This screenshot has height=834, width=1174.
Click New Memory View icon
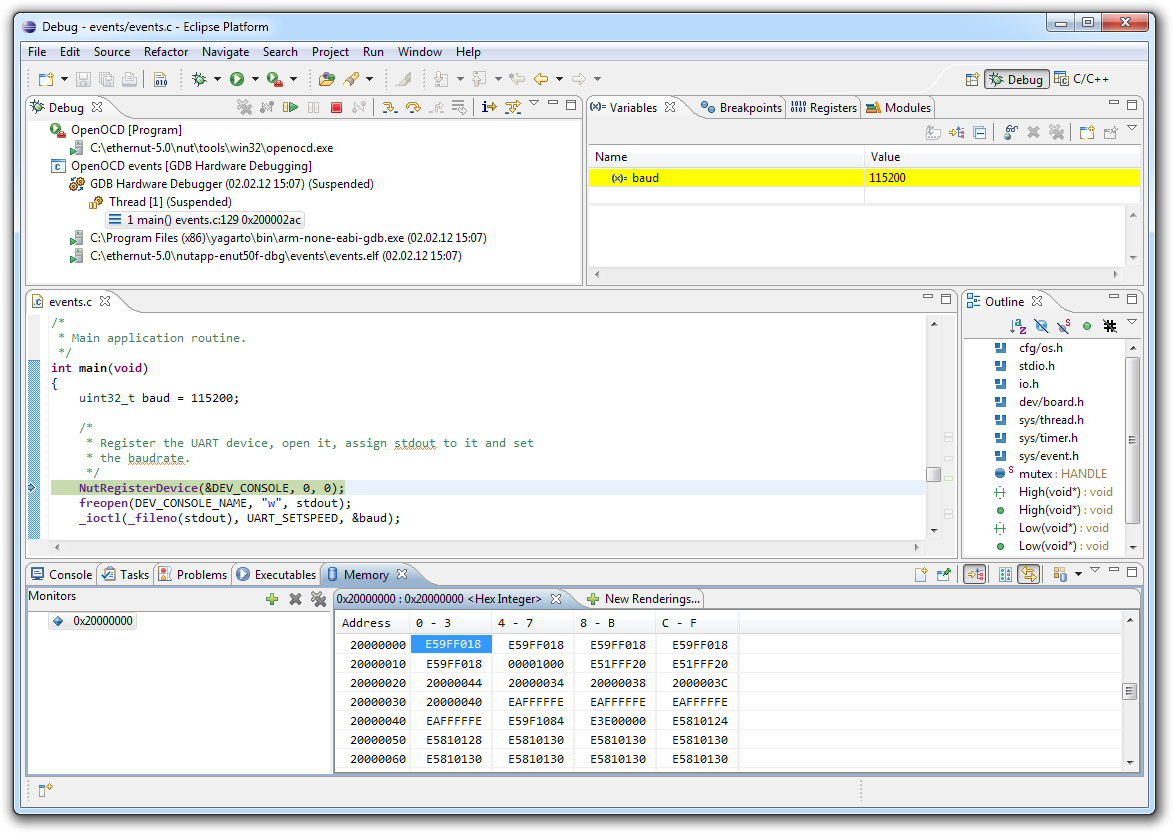click(921, 575)
